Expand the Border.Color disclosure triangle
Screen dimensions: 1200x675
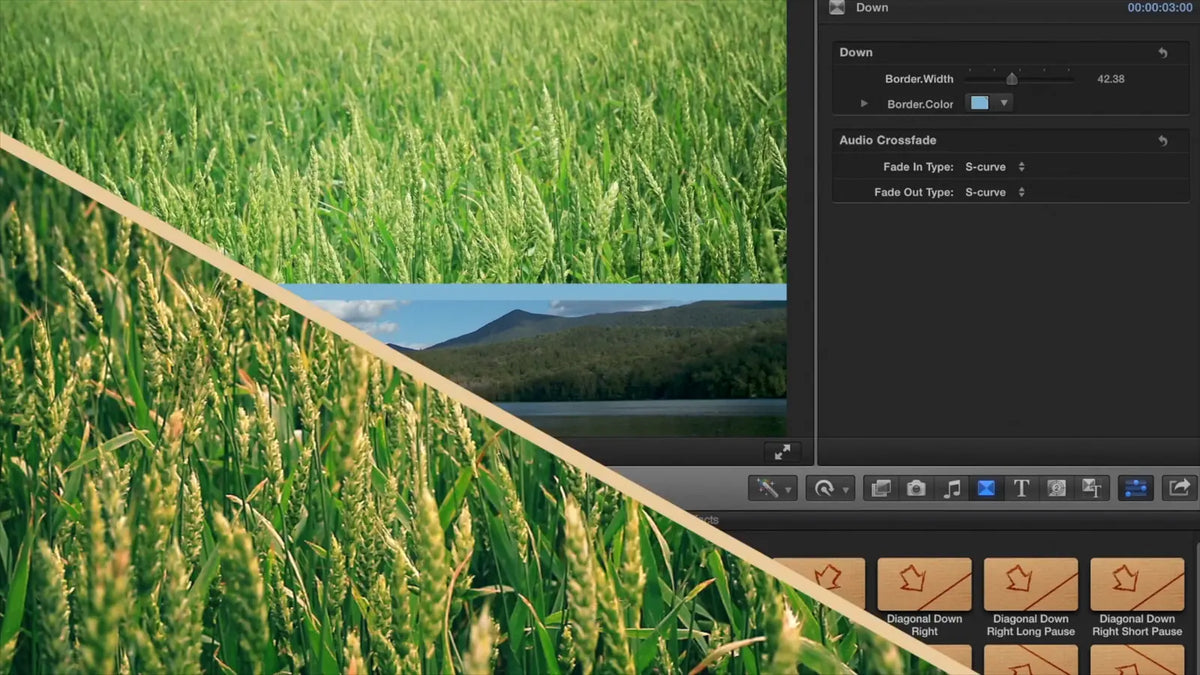(x=864, y=104)
